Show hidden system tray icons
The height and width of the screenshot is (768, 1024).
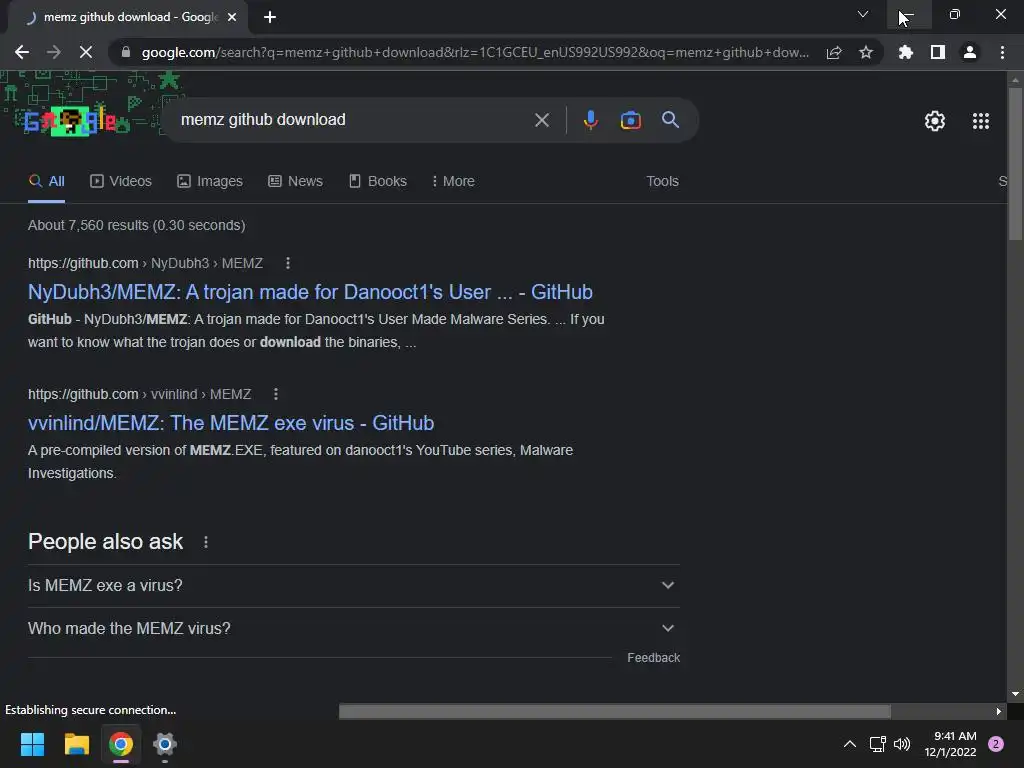[x=850, y=744]
